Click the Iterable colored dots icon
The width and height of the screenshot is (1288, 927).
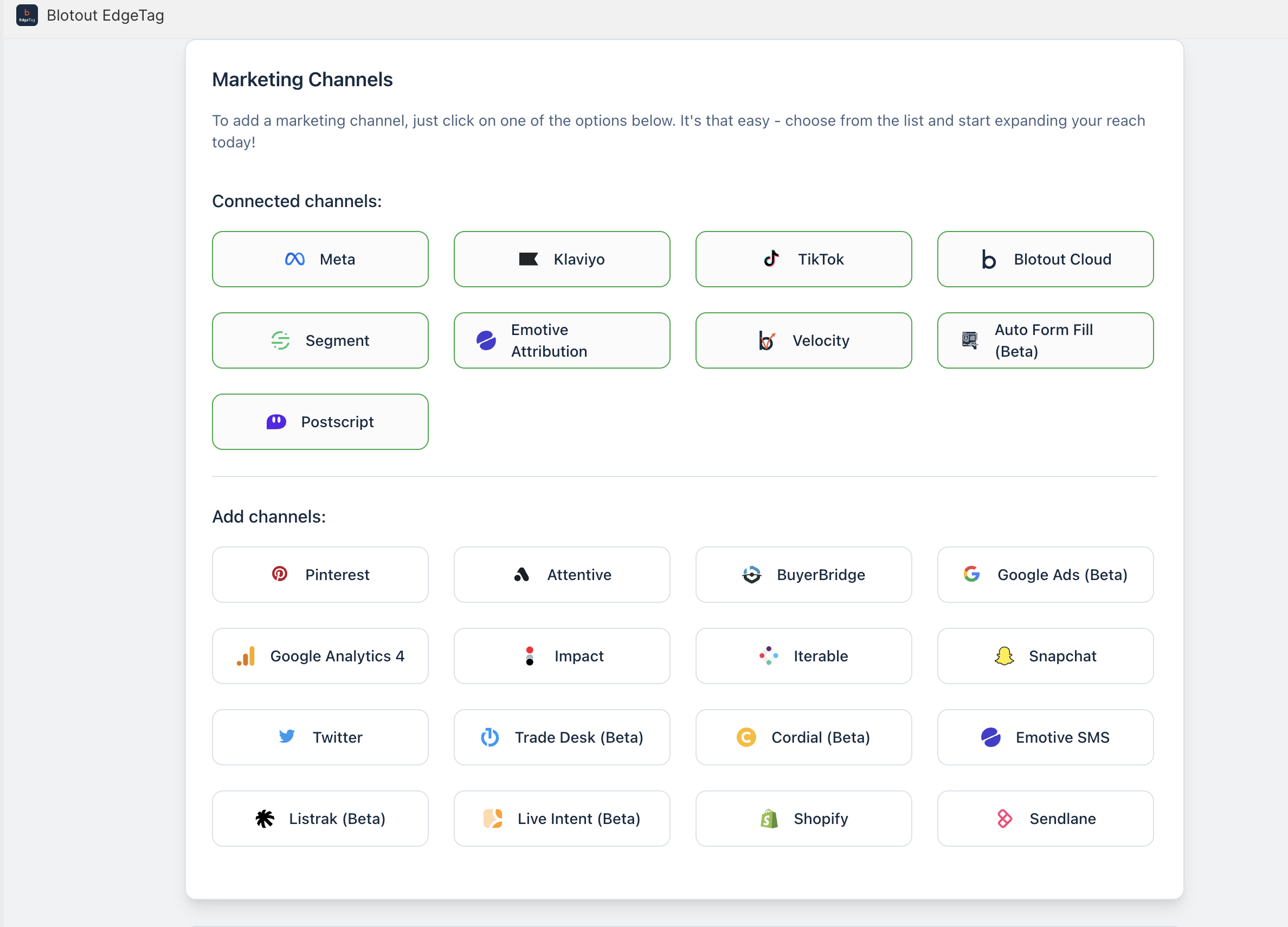click(768, 656)
